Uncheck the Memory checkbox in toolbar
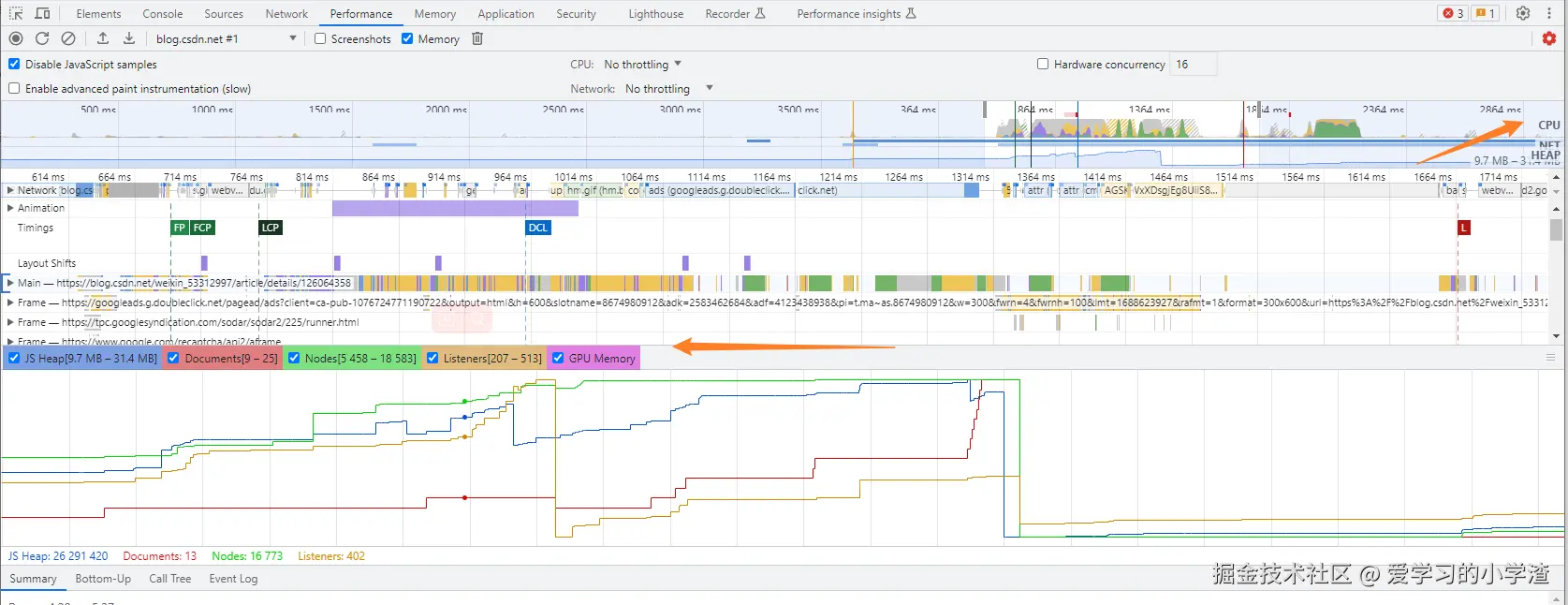Screen dimensions: 1568x605 [x=407, y=38]
